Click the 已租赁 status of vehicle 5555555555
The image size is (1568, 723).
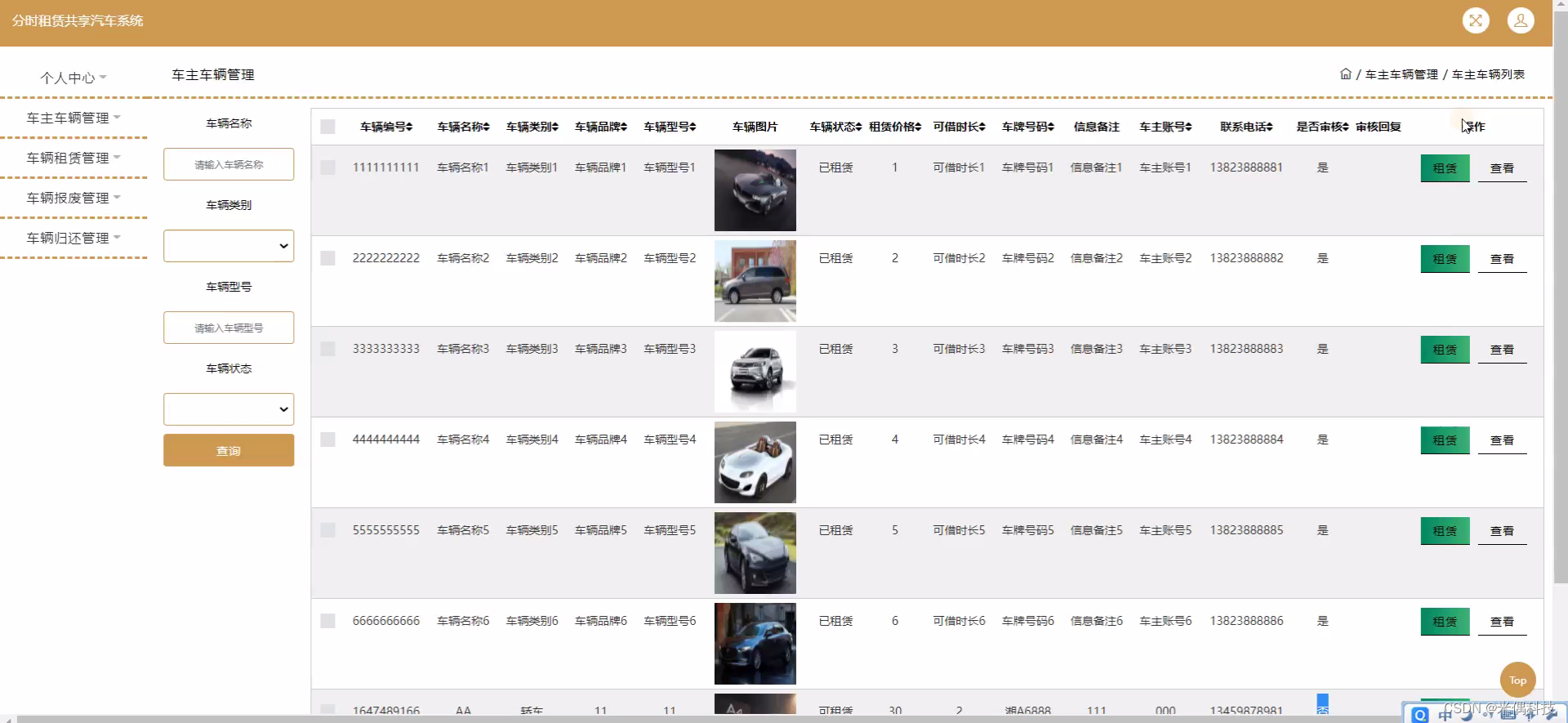point(835,530)
